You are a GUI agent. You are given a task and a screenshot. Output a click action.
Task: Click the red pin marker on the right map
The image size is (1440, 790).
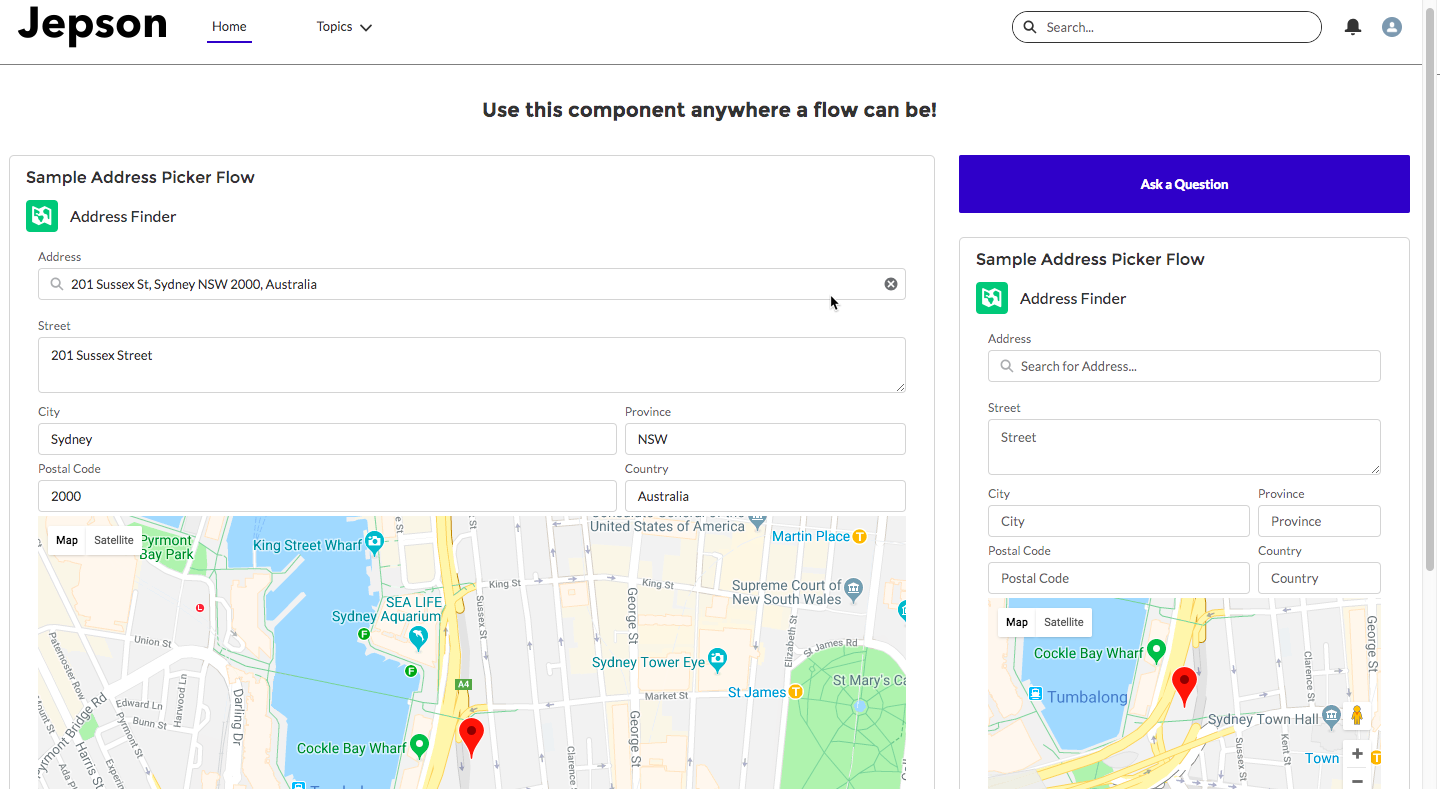coord(1184,681)
